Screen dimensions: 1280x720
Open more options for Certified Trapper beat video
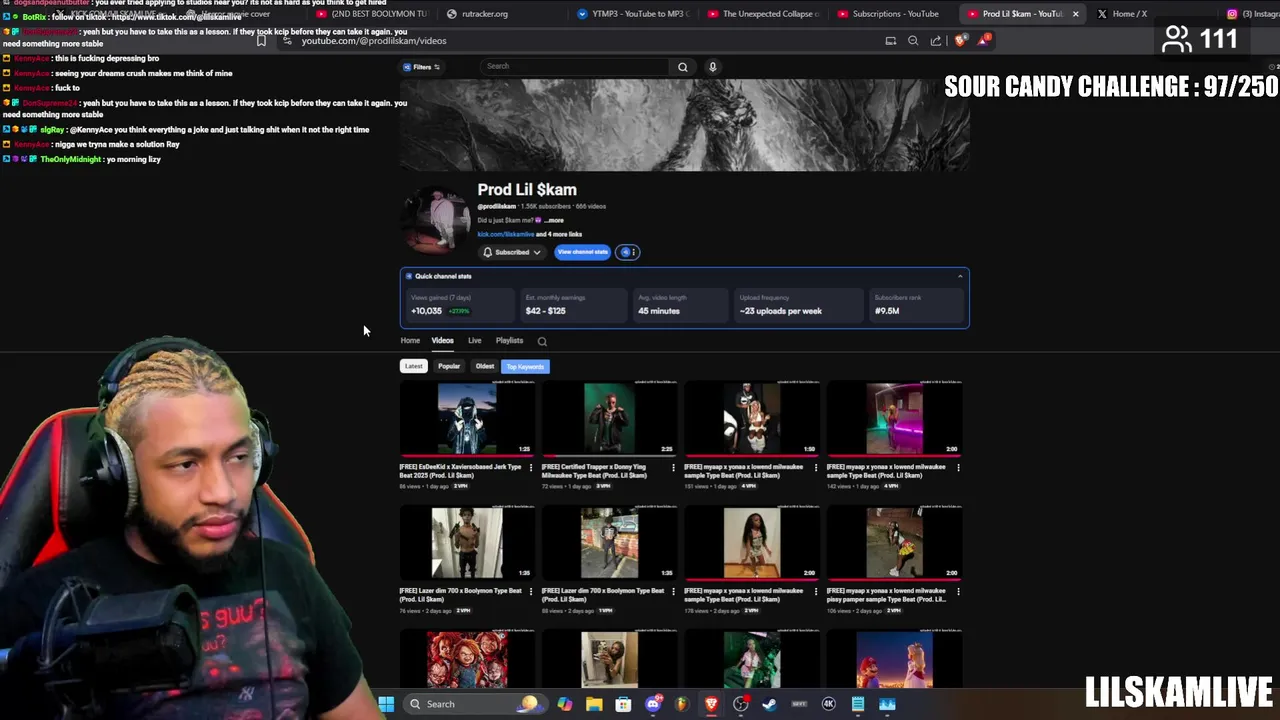[x=673, y=467]
